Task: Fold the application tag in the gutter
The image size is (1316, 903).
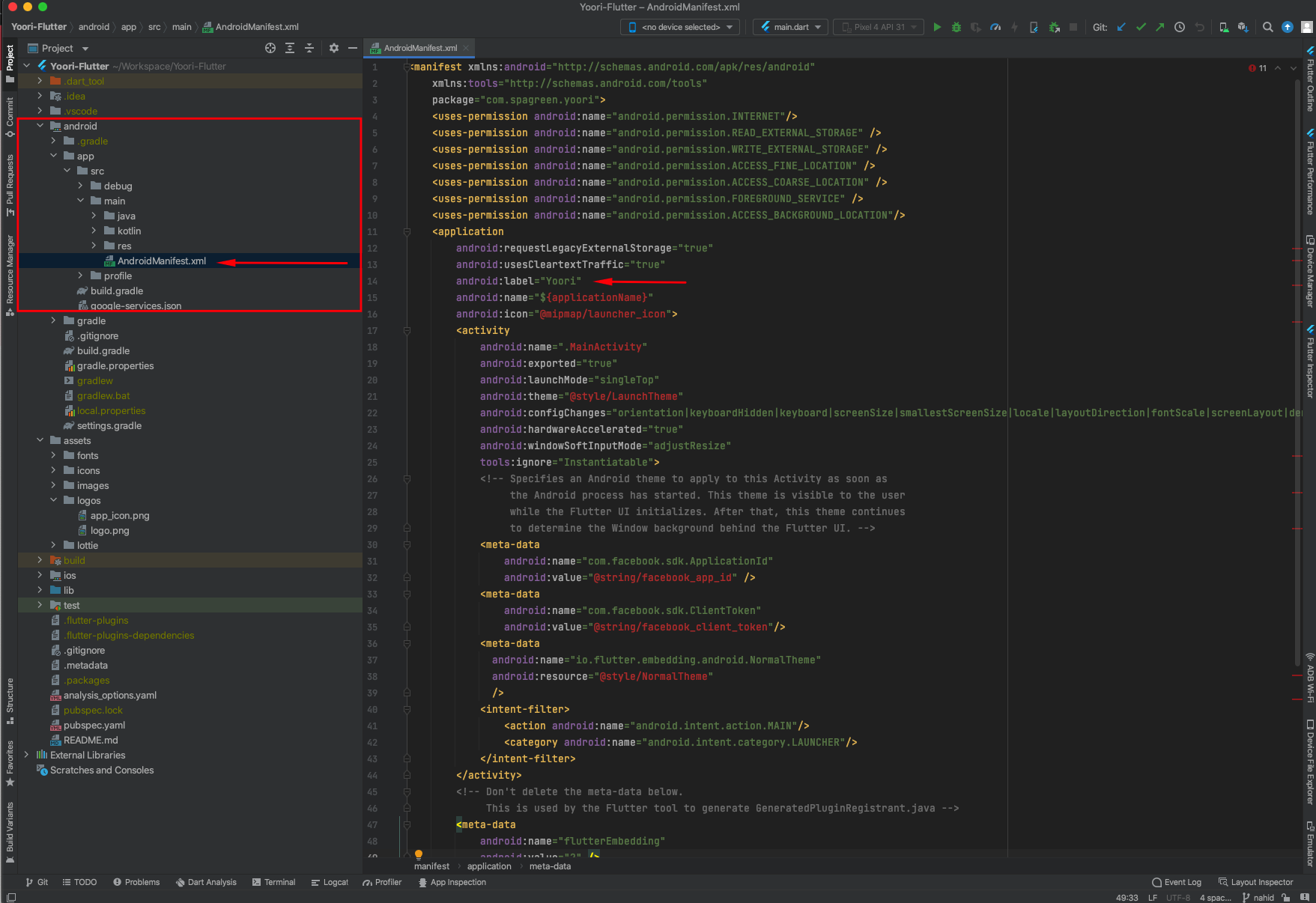Action: click(407, 232)
